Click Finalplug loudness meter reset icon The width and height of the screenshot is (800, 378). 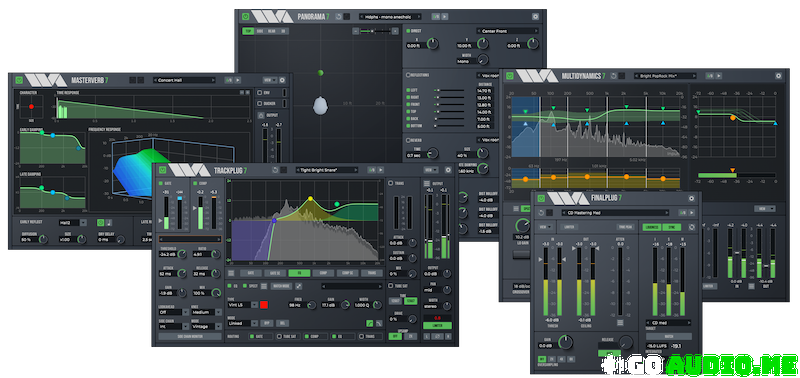click(691, 227)
